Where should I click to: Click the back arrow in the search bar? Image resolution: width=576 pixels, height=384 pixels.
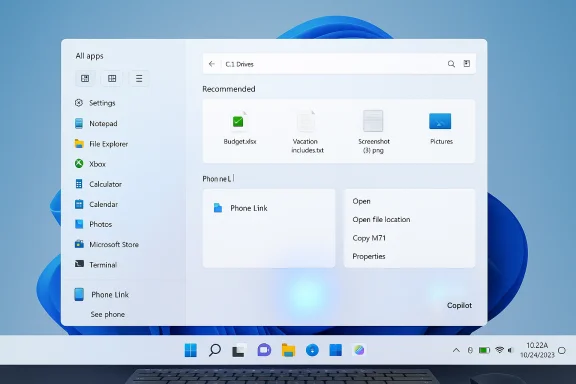pyautogui.click(x=212, y=64)
